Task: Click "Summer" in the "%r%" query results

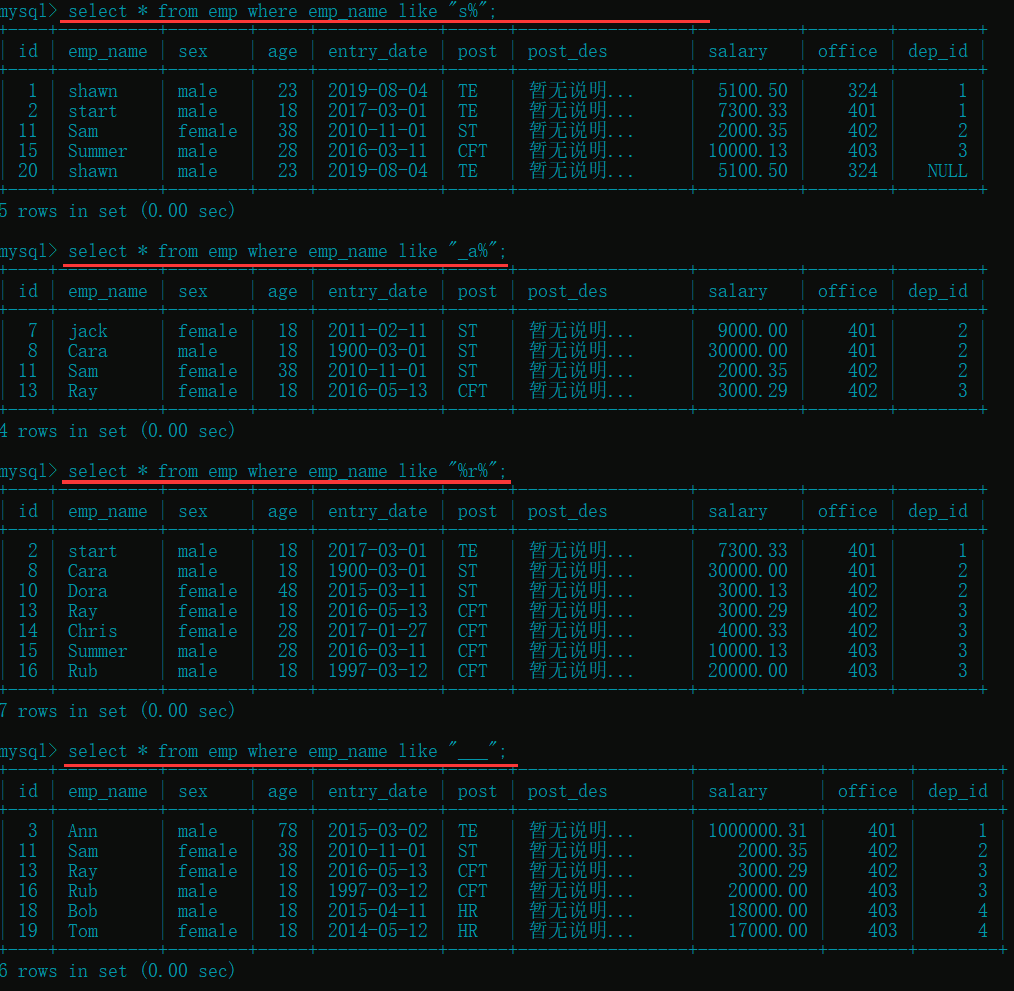Action: click(98, 651)
